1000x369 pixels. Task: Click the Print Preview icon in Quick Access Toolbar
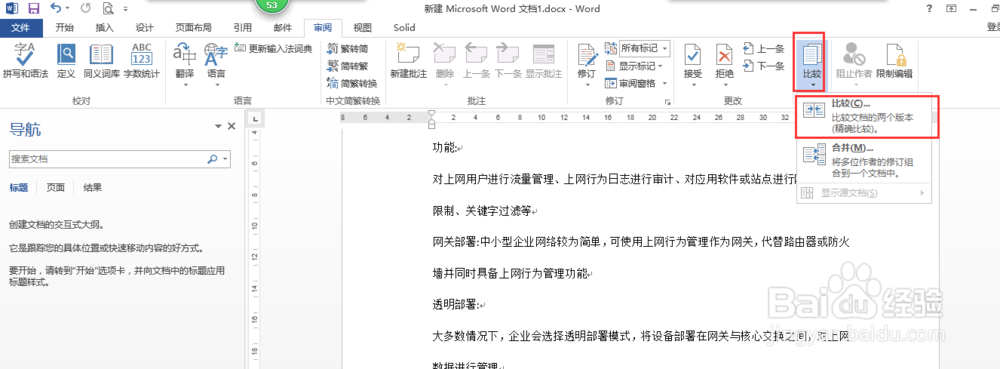[x=108, y=9]
